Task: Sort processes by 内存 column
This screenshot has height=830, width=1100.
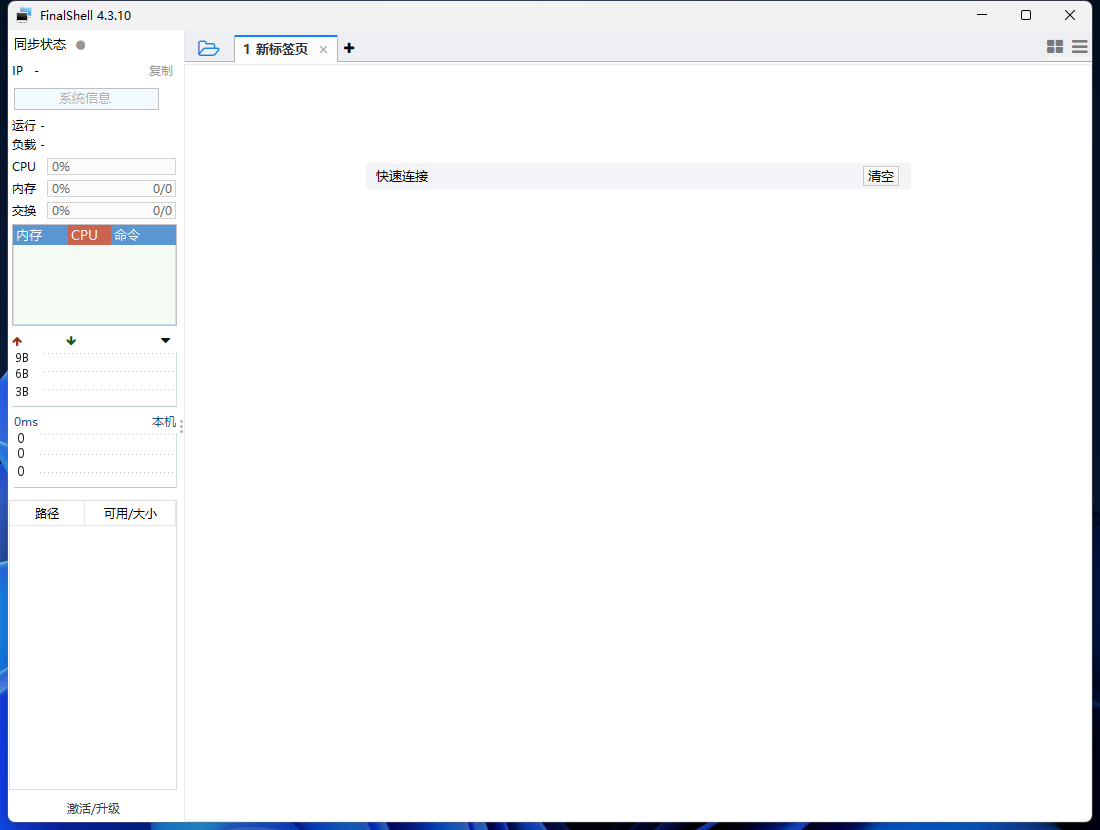Action: tap(40, 235)
